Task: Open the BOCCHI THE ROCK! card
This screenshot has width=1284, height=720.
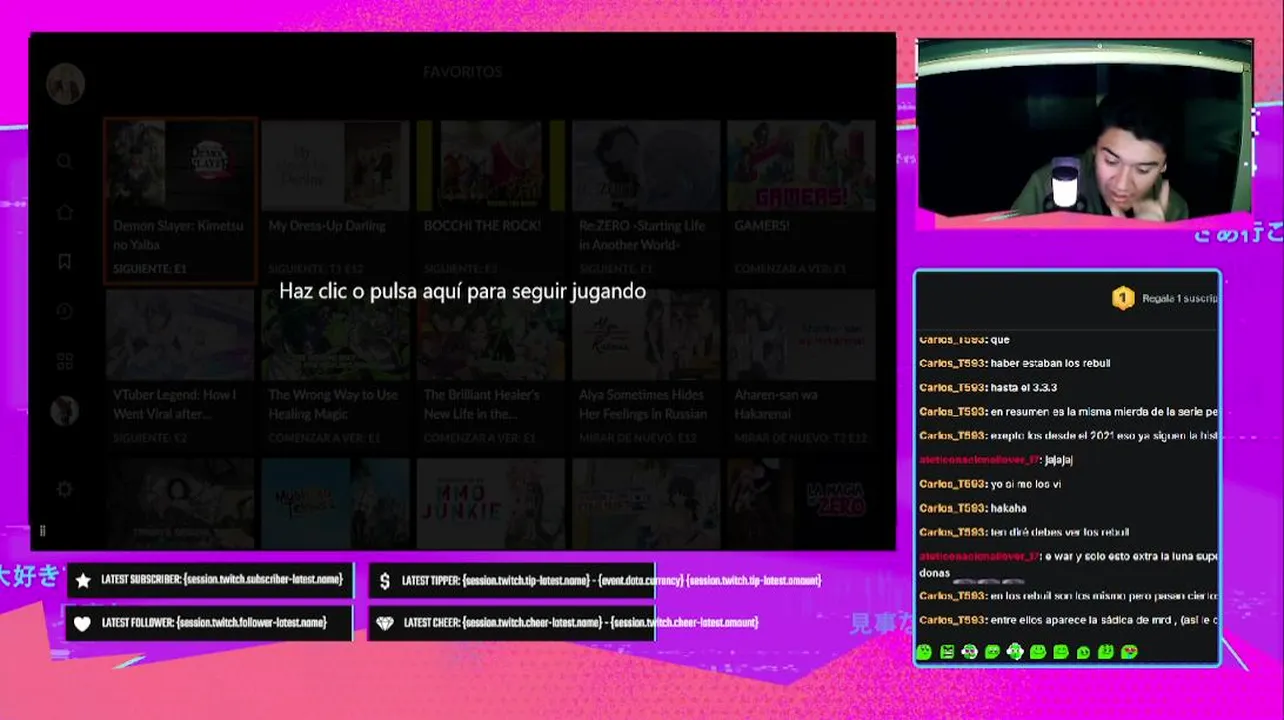Action: point(490,200)
